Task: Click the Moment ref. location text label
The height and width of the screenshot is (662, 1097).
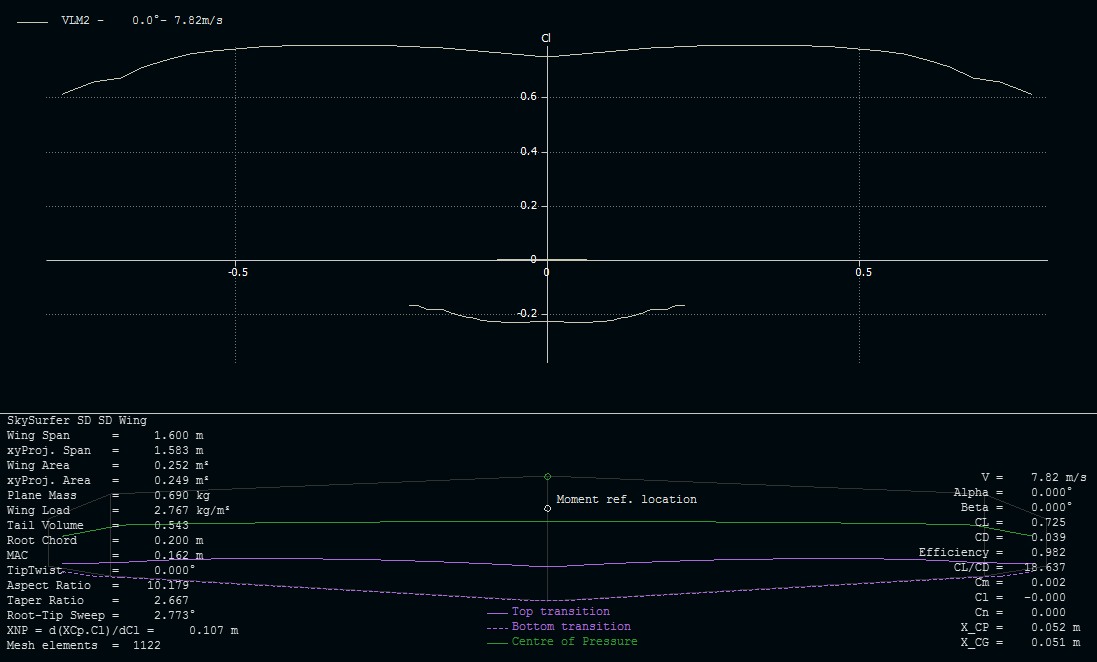Action: pyautogui.click(x=626, y=499)
